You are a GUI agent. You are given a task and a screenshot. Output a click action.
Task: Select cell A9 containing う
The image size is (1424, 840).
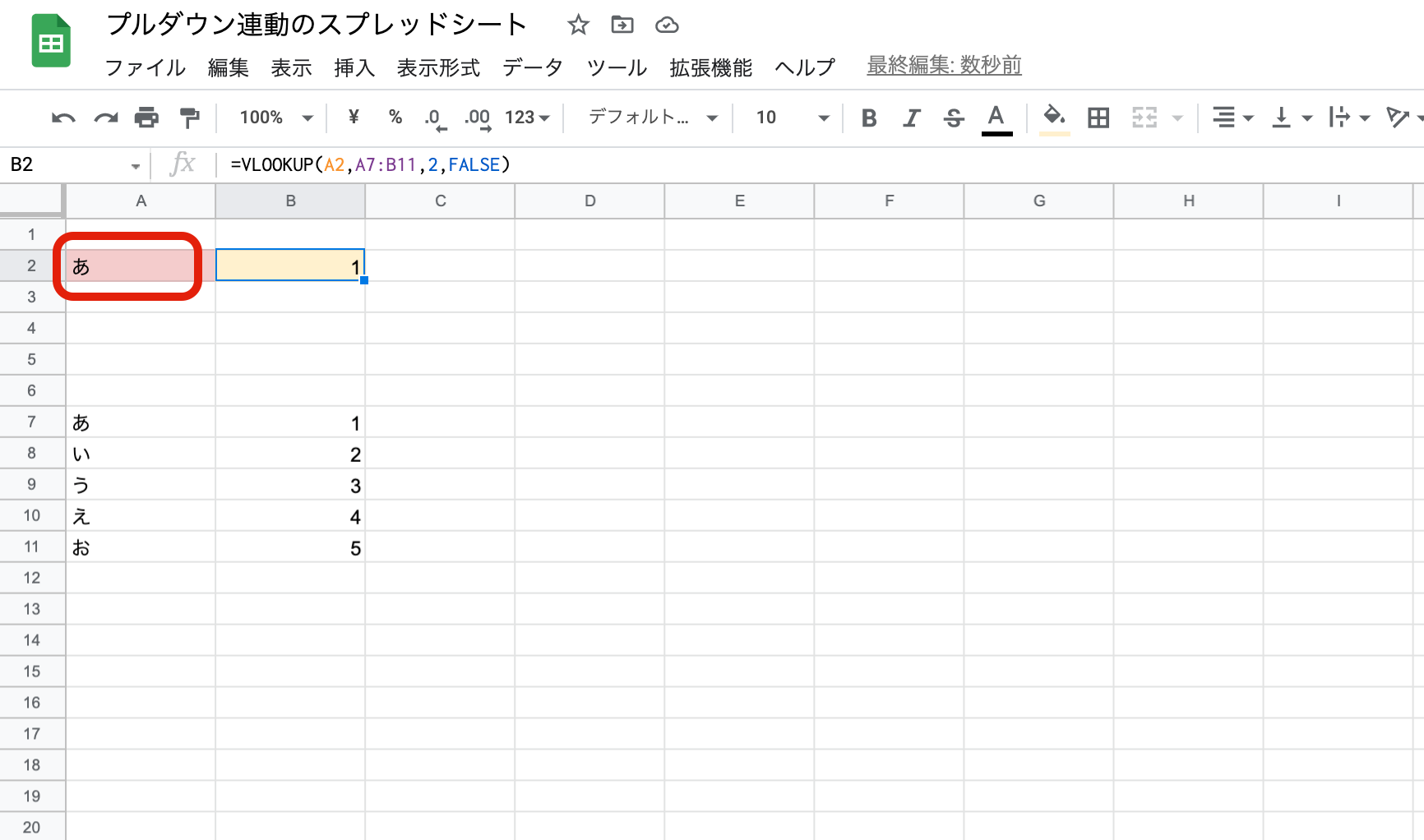[141, 485]
